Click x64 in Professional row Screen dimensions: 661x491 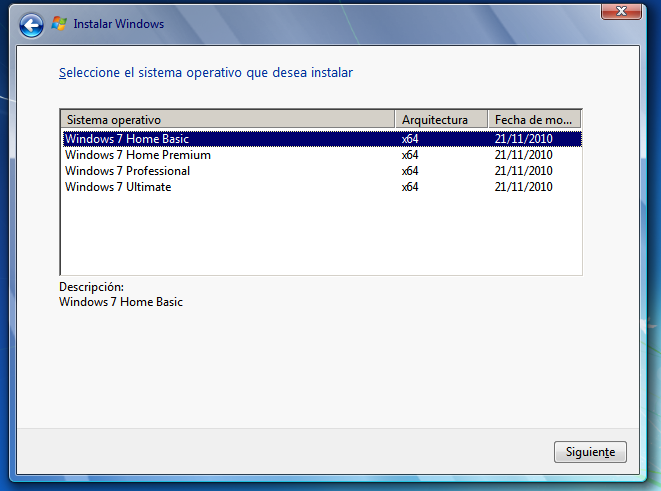[x=410, y=171]
